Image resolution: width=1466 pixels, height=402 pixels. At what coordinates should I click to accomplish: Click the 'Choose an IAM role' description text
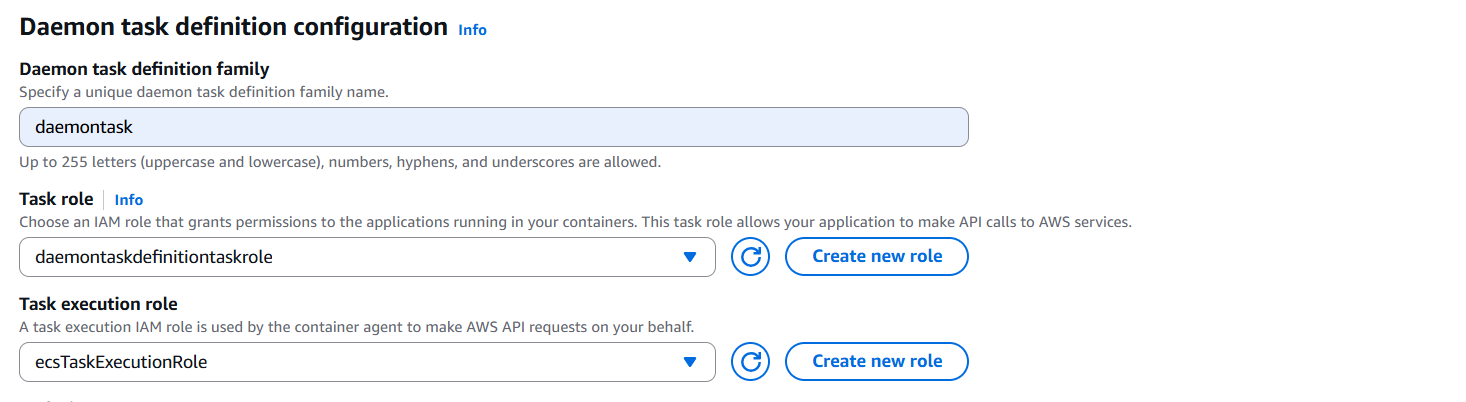575,221
